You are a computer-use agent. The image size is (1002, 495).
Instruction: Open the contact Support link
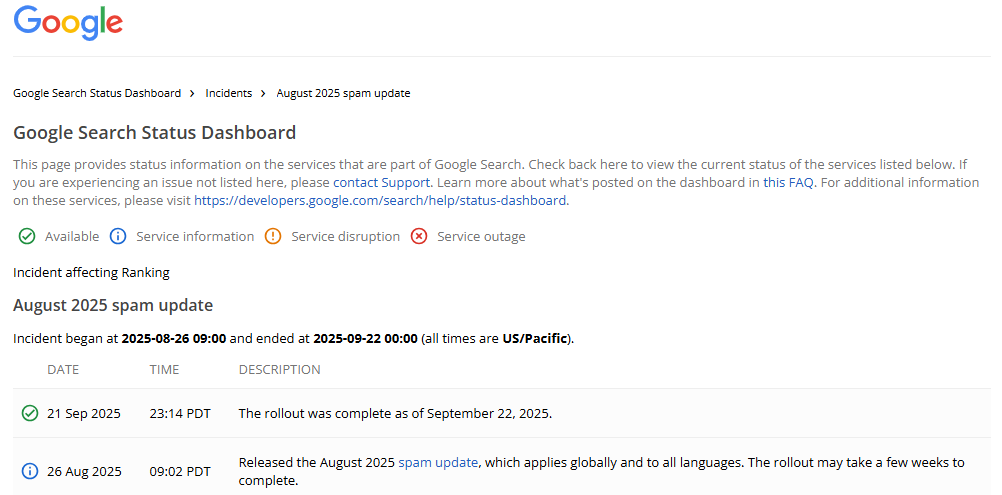tap(381, 183)
